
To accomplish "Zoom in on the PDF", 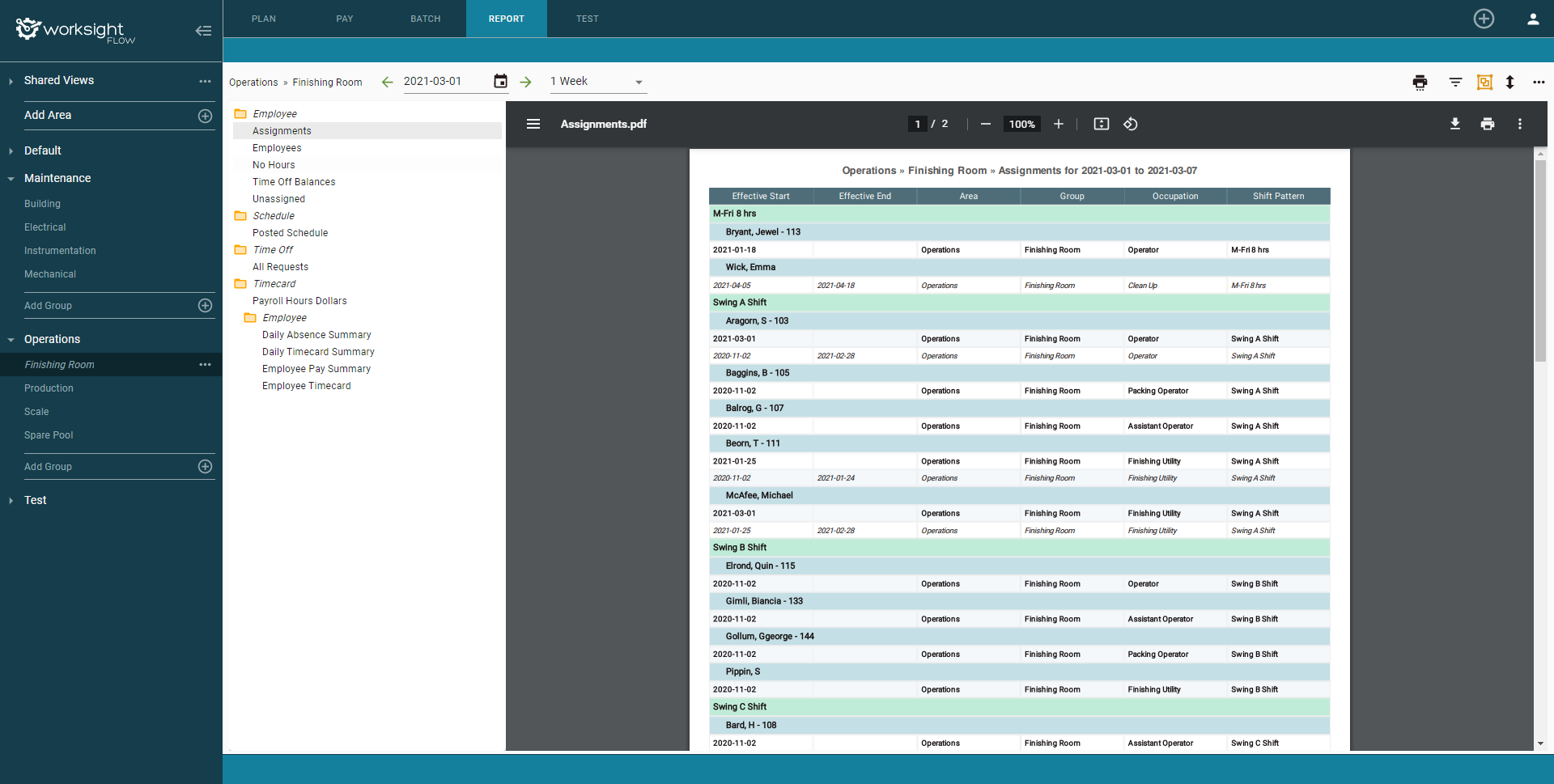I will point(1058,124).
